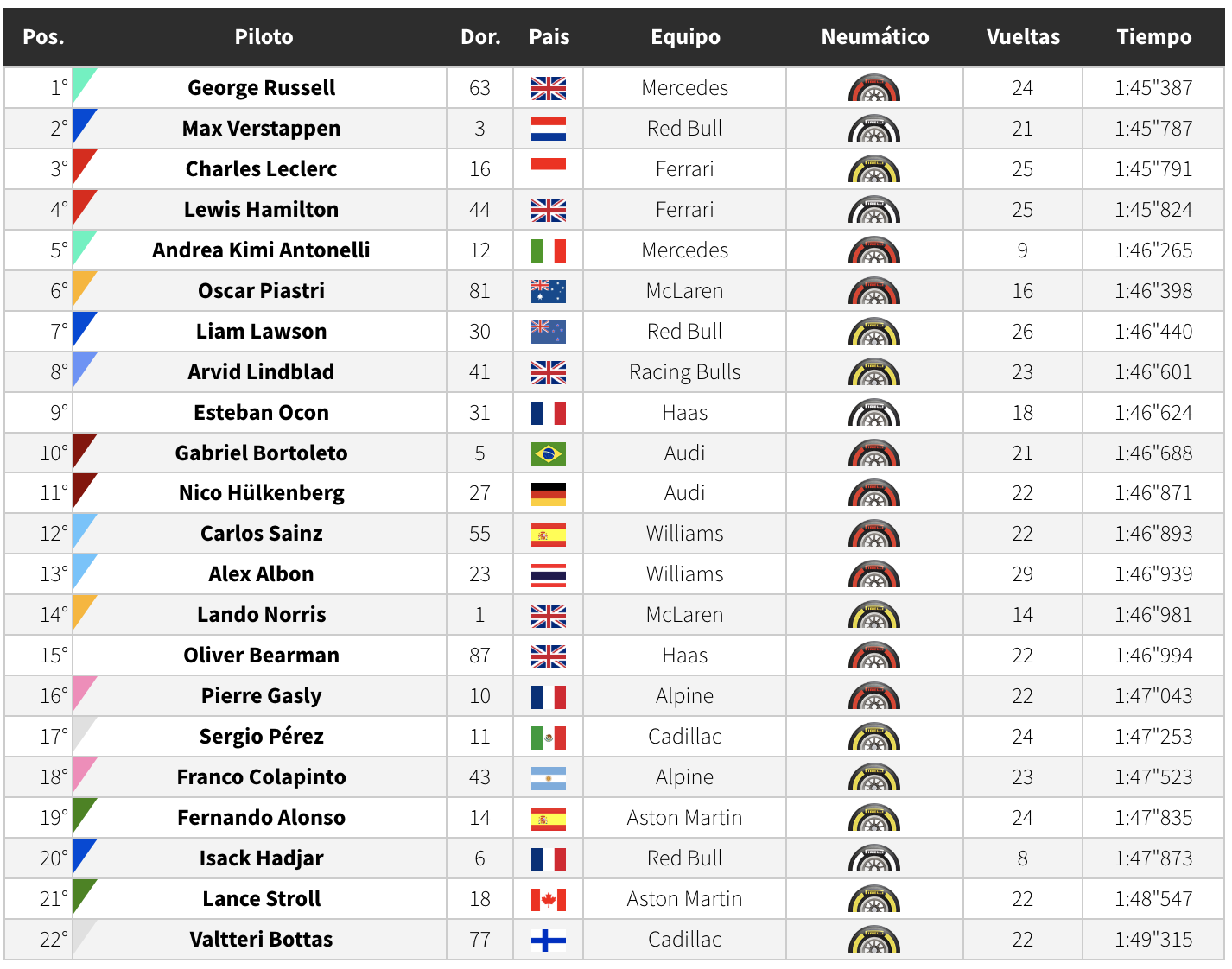Click the Brazil flag in Gabriel Bortoleto's row

(548, 453)
